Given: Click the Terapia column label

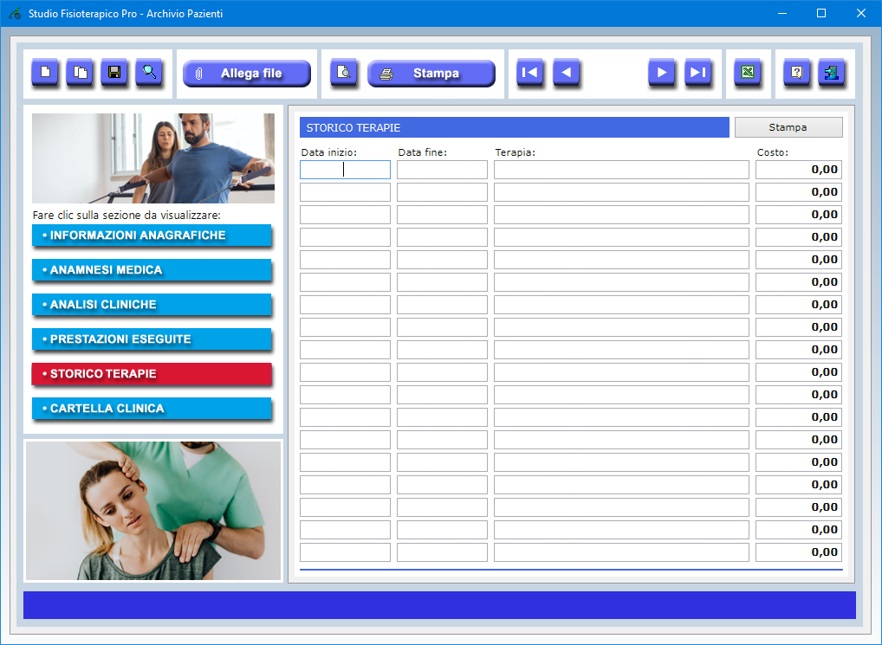Looking at the screenshot, I should pyautogui.click(x=515, y=152).
